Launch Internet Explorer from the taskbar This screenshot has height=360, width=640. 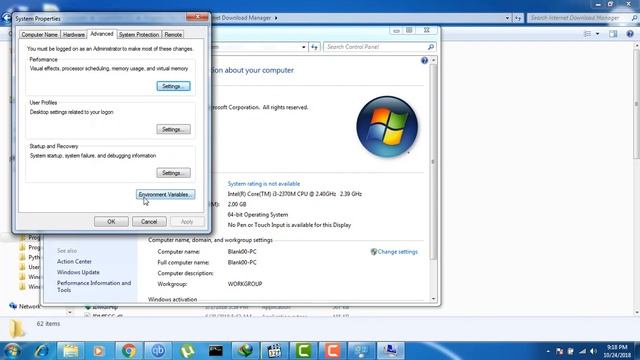tap(41, 351)
